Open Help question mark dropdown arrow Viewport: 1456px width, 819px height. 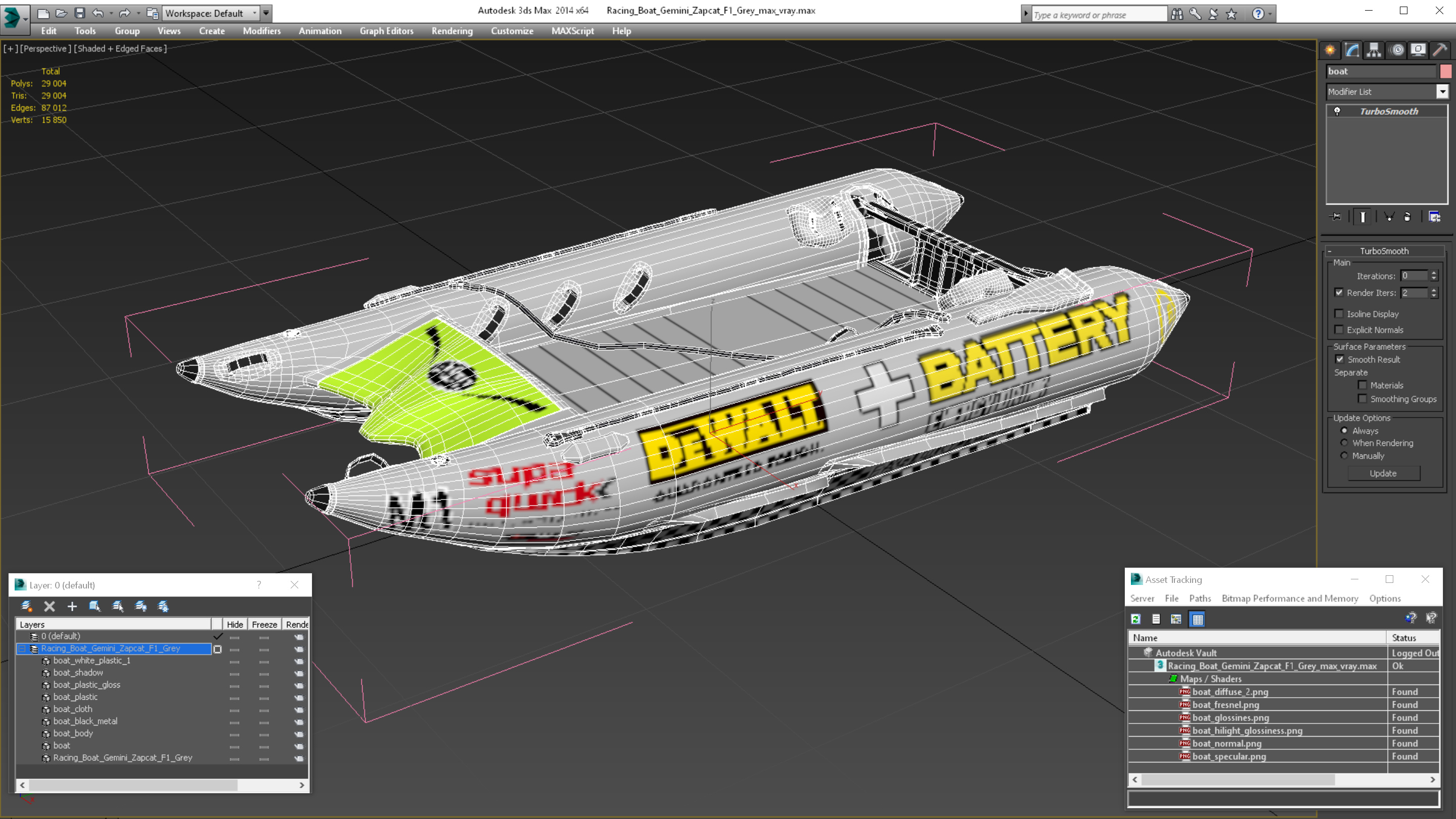click(x=1270, y=14)
